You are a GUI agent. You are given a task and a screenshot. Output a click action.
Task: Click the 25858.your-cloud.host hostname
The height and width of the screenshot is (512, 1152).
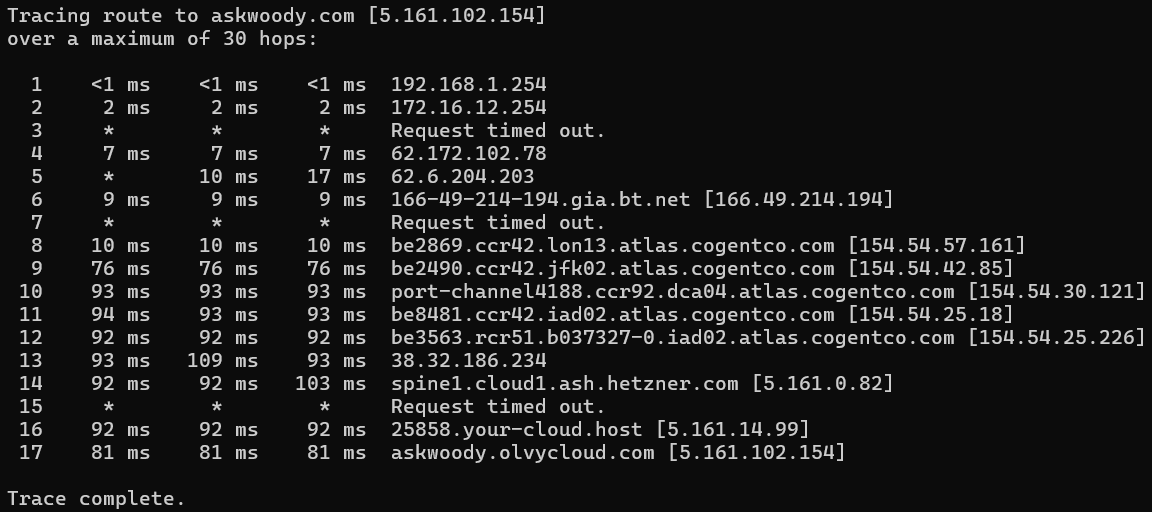522,430
